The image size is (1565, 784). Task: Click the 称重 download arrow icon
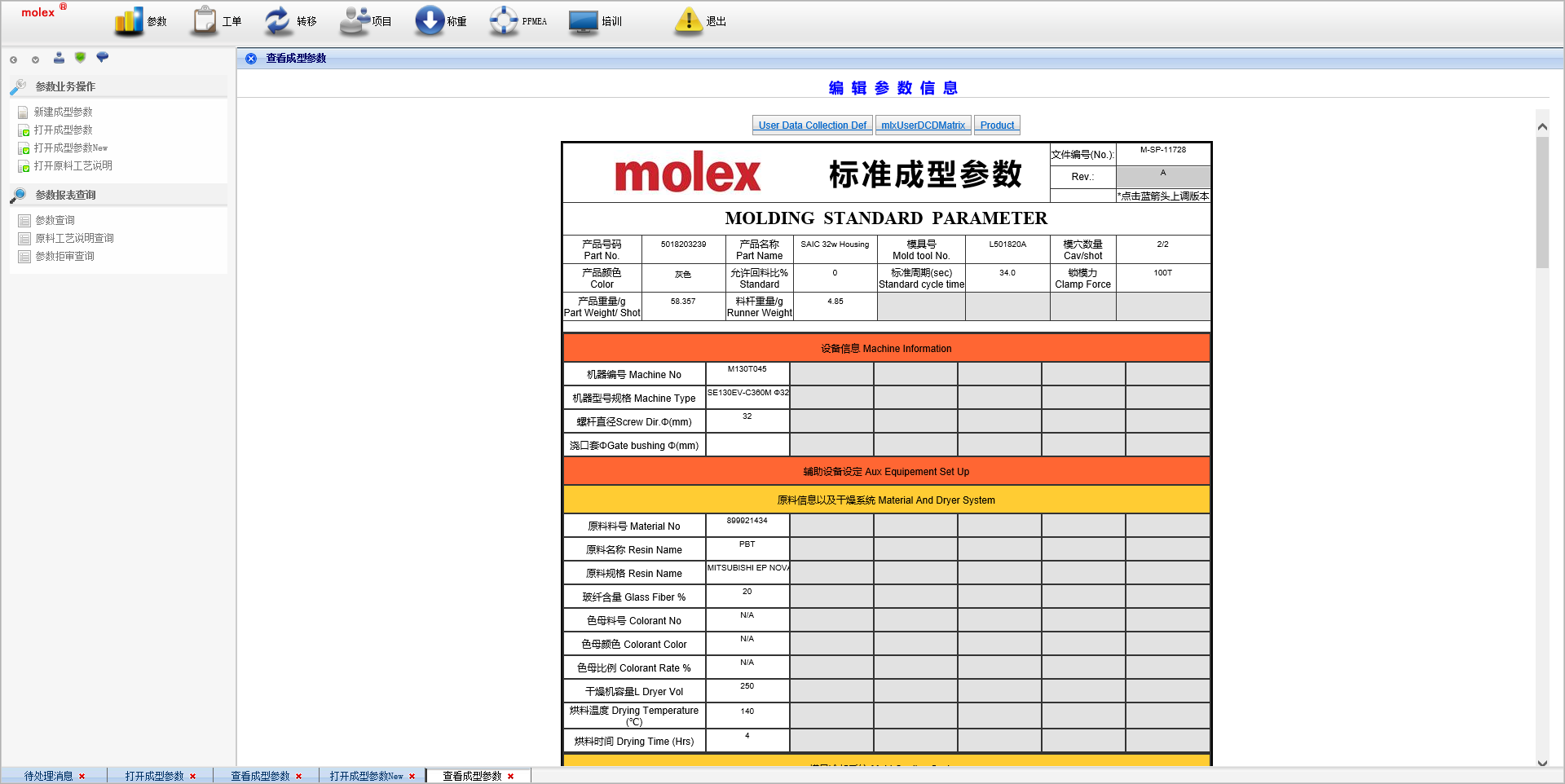pos(430,21)
